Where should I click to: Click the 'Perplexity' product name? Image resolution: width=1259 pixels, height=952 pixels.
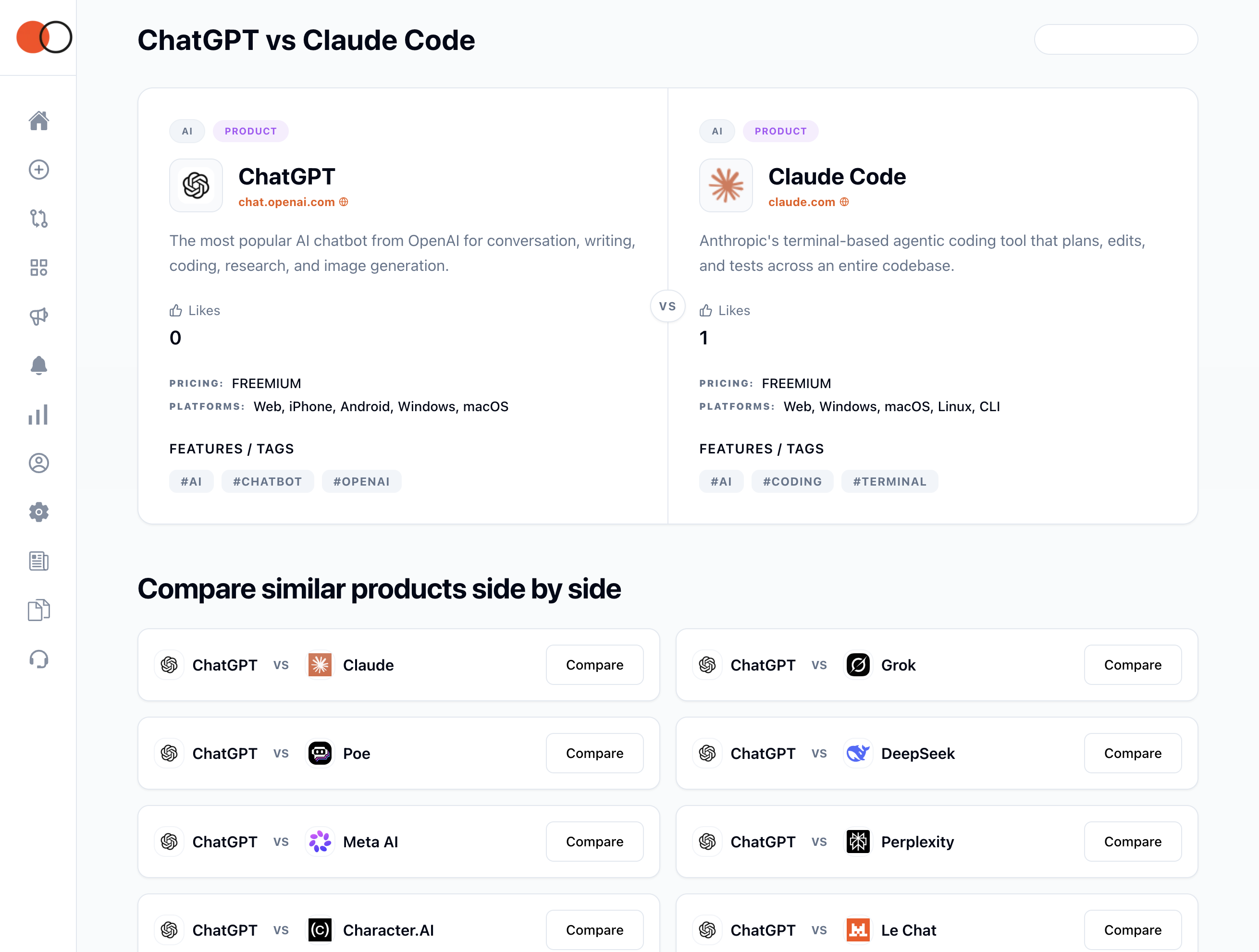click(x=917, y=841)
